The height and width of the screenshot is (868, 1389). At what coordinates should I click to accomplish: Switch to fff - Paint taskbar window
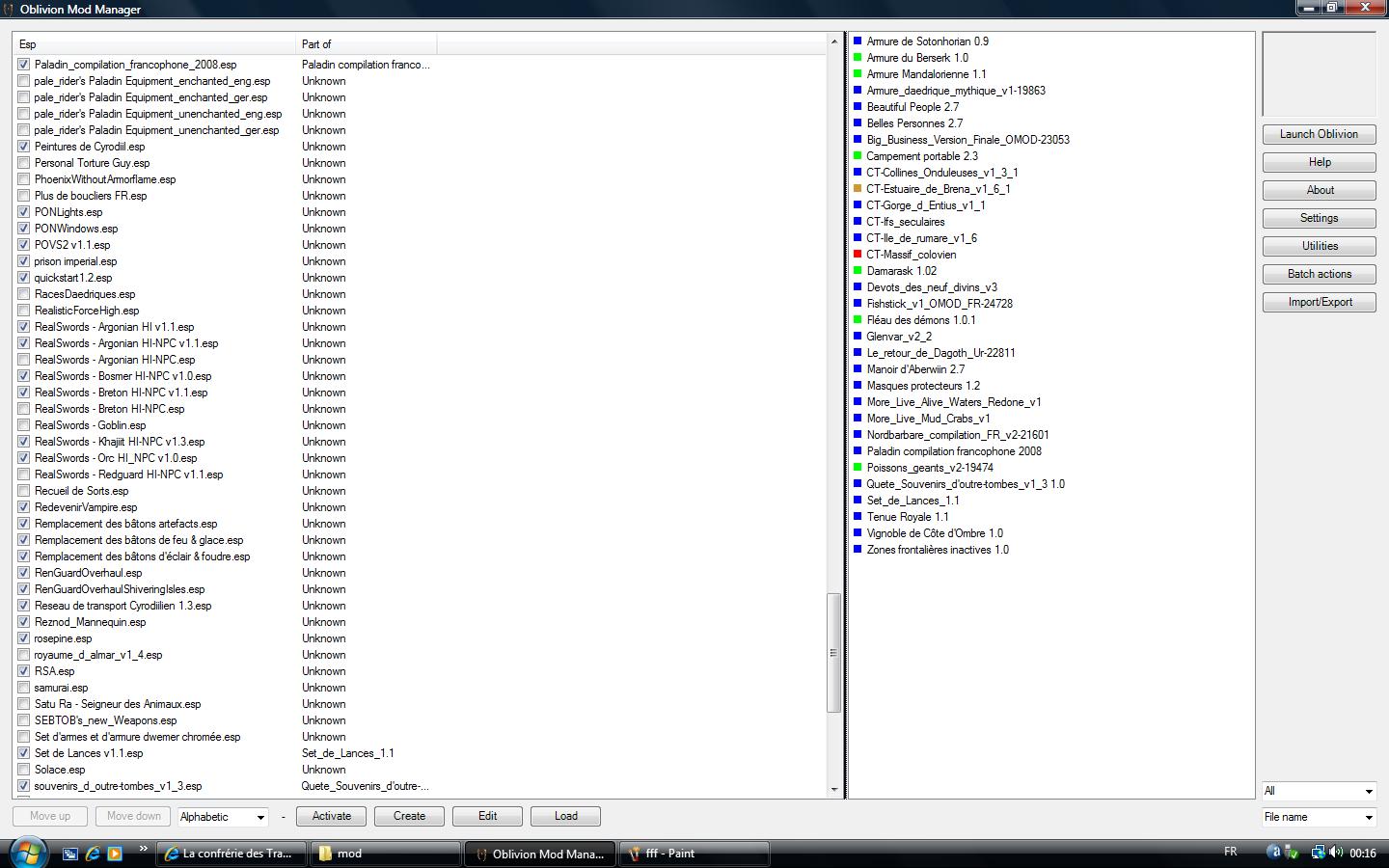(695, 854)
